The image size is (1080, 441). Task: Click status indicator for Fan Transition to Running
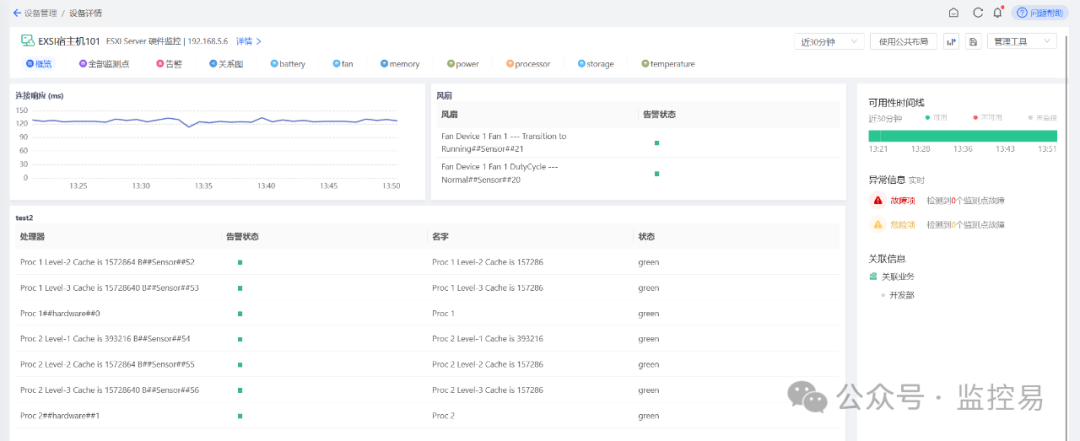[x=656, y=143]
